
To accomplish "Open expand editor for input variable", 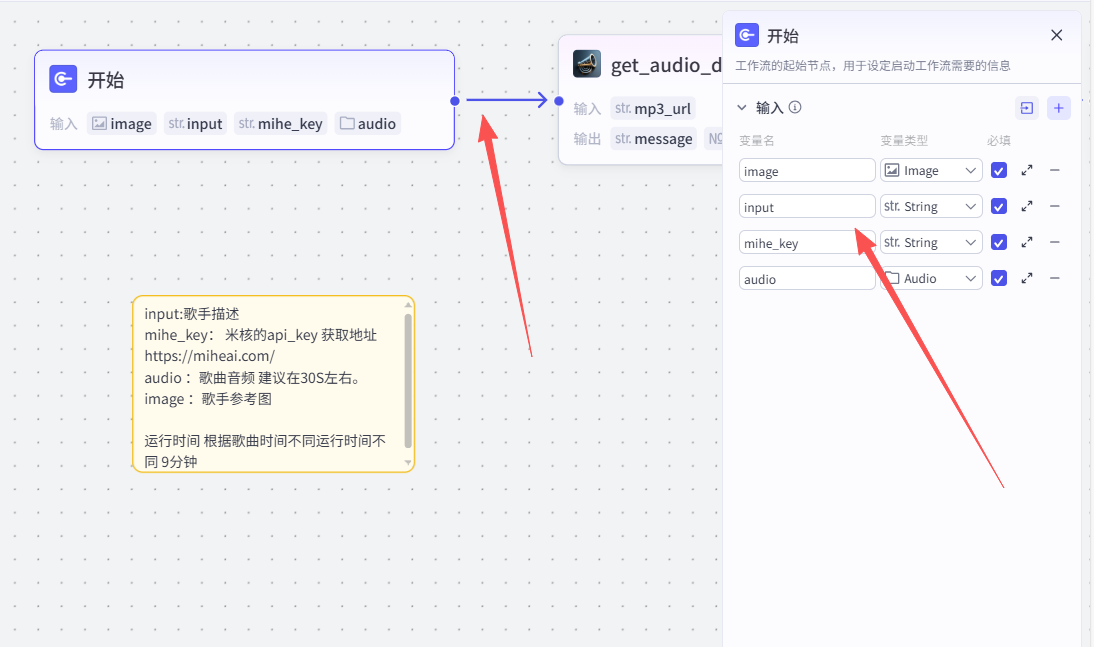I will tap(1027, 206).
